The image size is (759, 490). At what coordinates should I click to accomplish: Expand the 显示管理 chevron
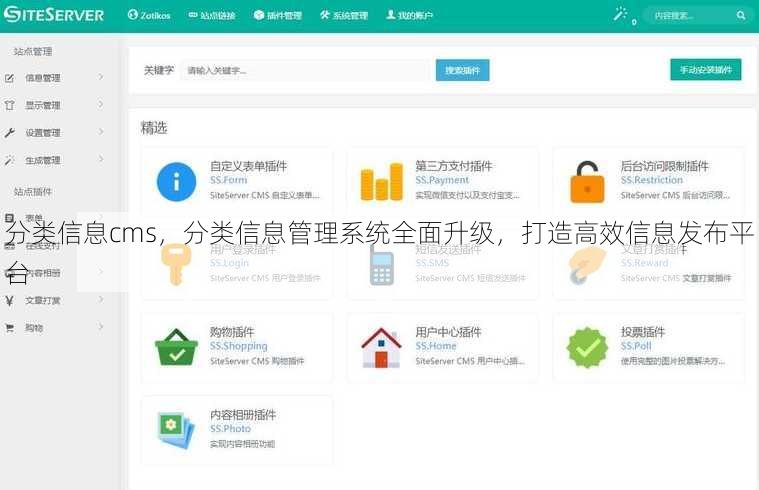coord(100,105)
